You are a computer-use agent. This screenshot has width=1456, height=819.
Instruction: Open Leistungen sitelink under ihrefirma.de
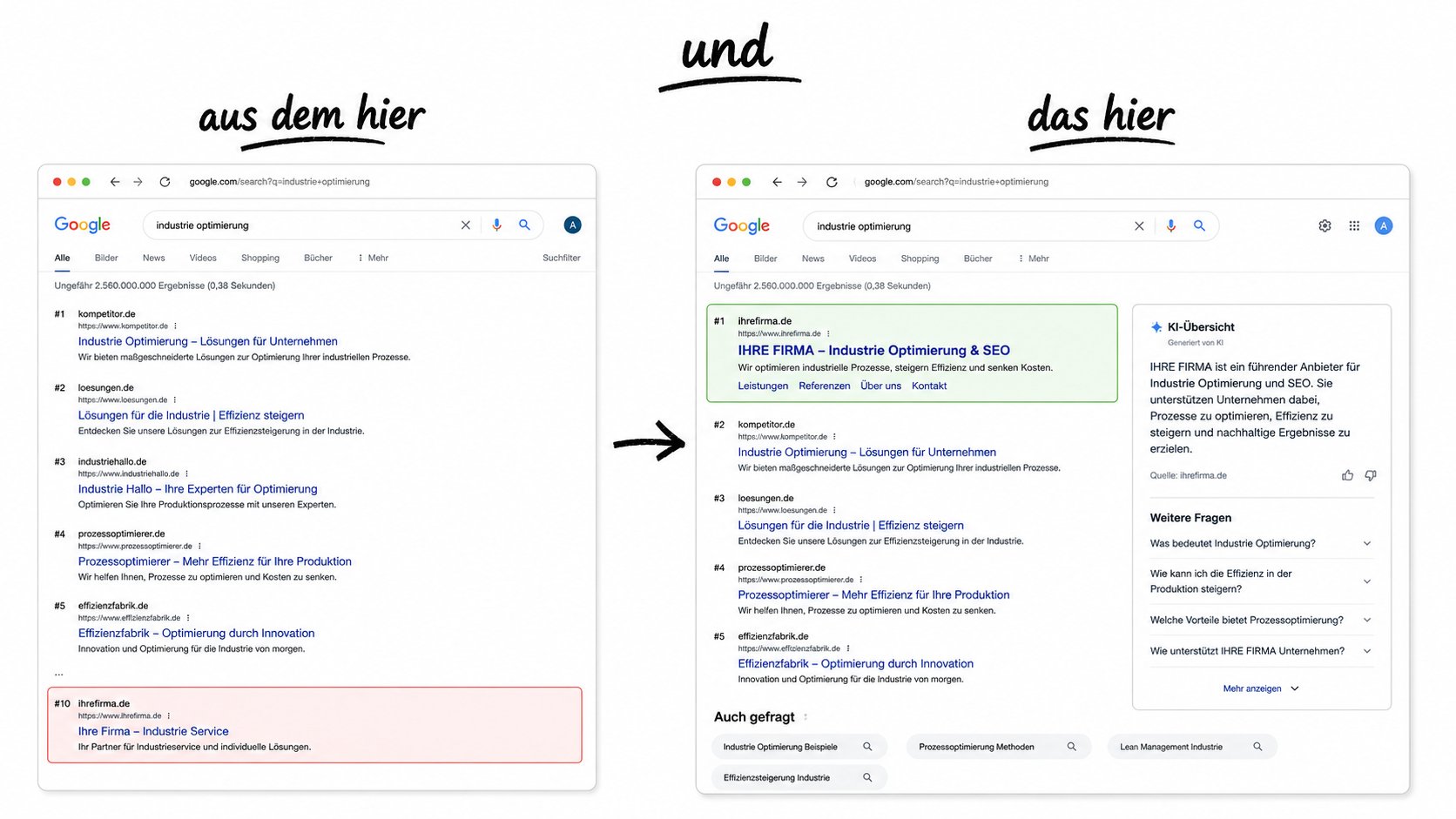click(x=763, y=386)
